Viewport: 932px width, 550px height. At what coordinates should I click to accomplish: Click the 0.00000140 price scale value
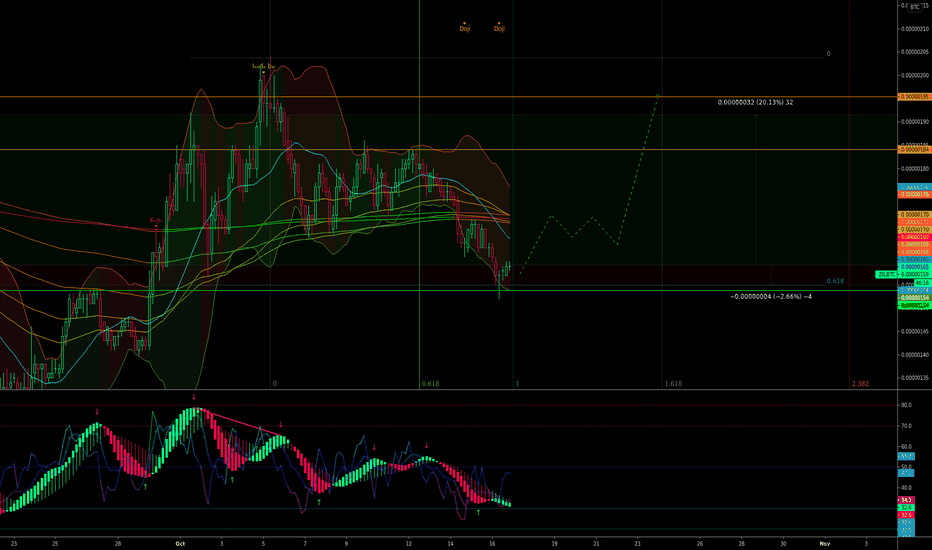coord(916,355)
